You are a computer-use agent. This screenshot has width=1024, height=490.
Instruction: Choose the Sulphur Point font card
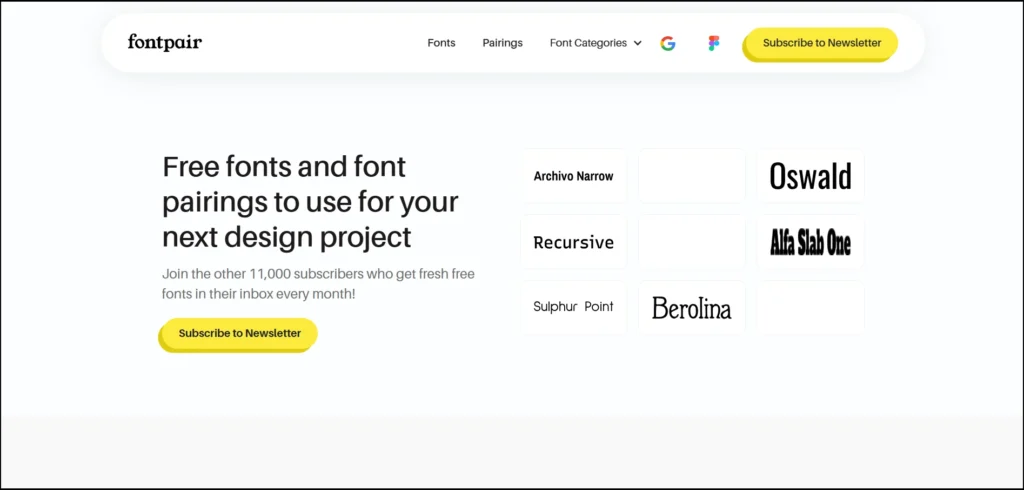[573, 308]
